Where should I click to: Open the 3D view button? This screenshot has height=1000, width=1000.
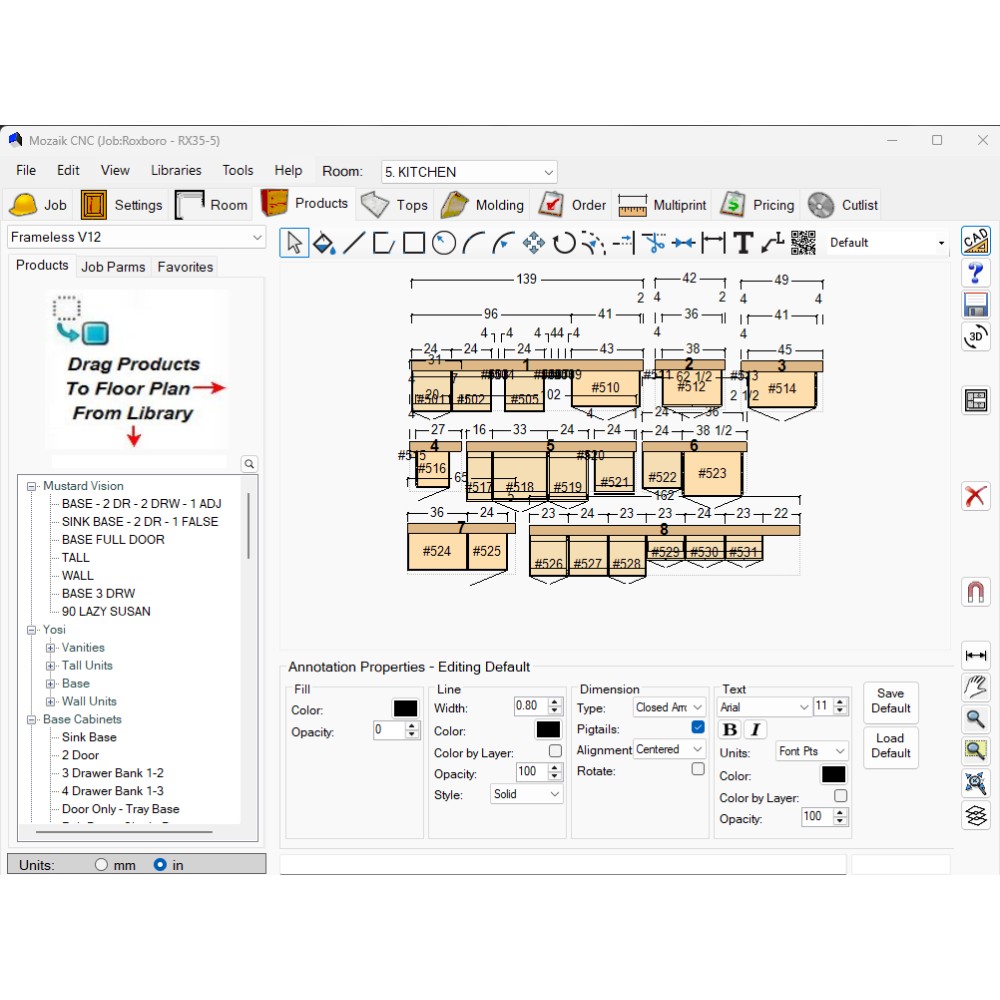tap(975, 337)
